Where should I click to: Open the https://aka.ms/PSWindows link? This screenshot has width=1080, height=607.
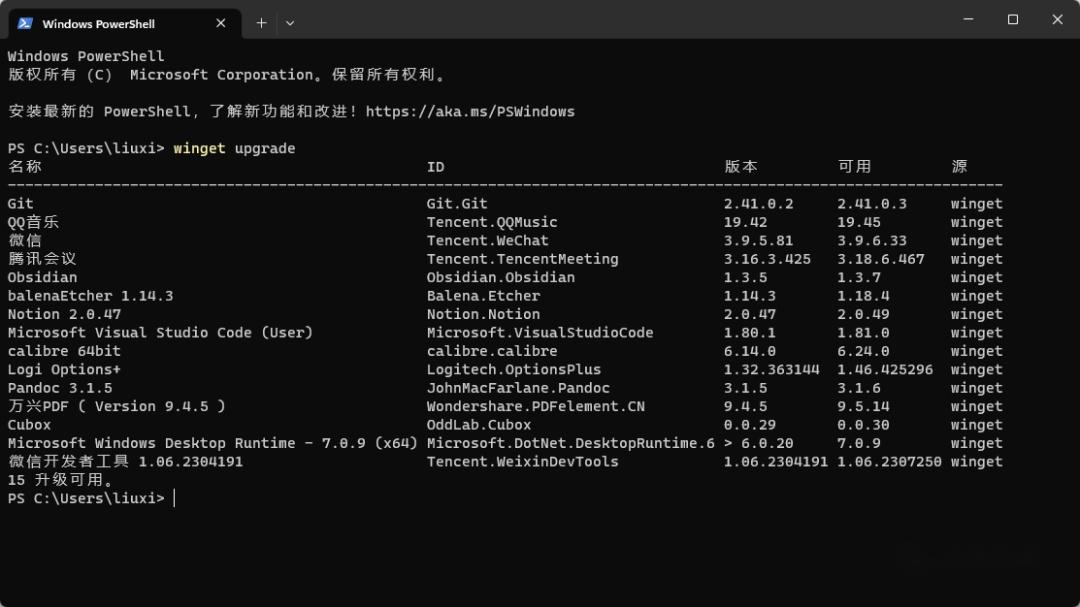pyautogui.click(x=470, y=112)
